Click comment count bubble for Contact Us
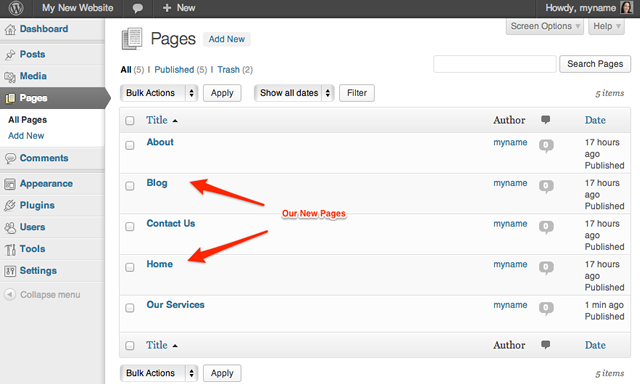The height and width of the screenshot is (384, 640). coord(546,226)
